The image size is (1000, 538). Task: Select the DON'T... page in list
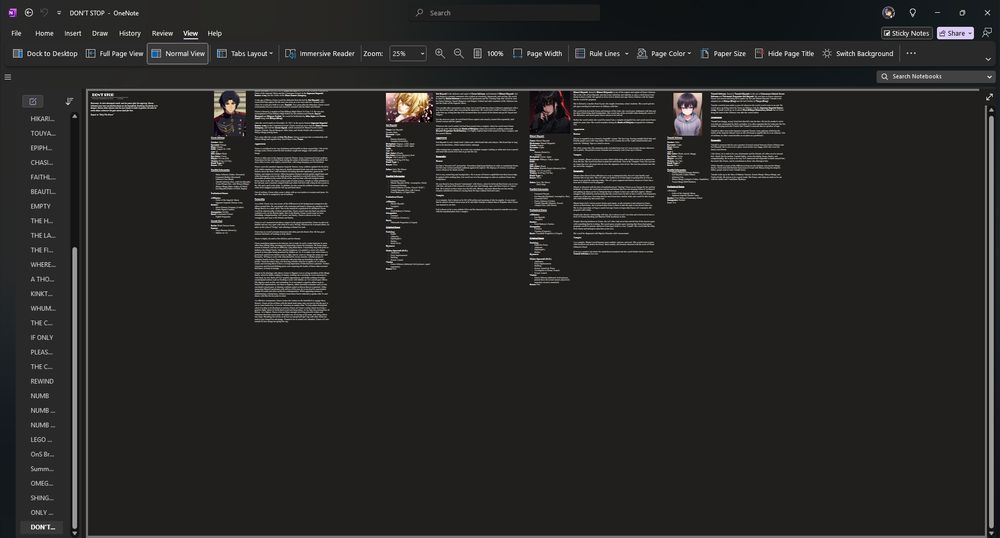[x=43, y=527]
